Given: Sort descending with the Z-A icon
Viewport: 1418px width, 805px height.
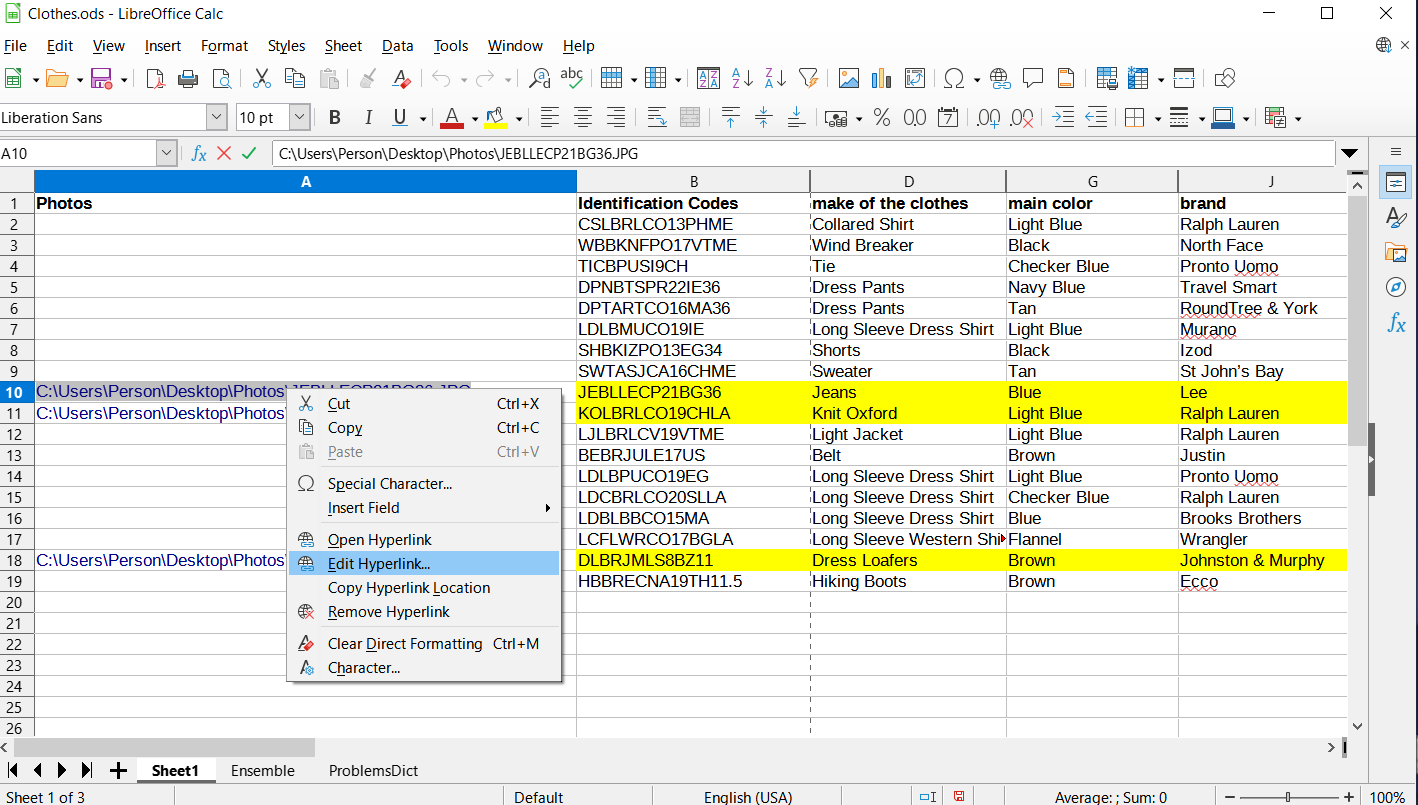Looking at the screenshot, I should coord(775,78).
